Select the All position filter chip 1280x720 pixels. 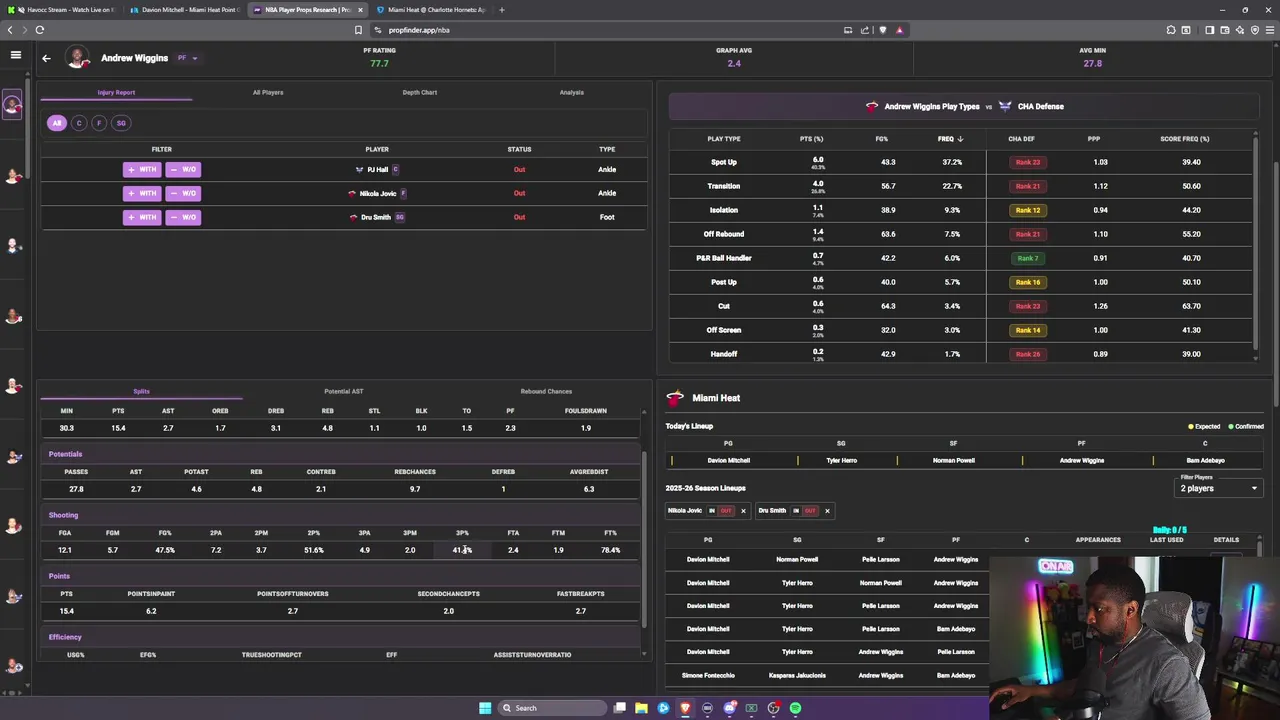(57, 123)
